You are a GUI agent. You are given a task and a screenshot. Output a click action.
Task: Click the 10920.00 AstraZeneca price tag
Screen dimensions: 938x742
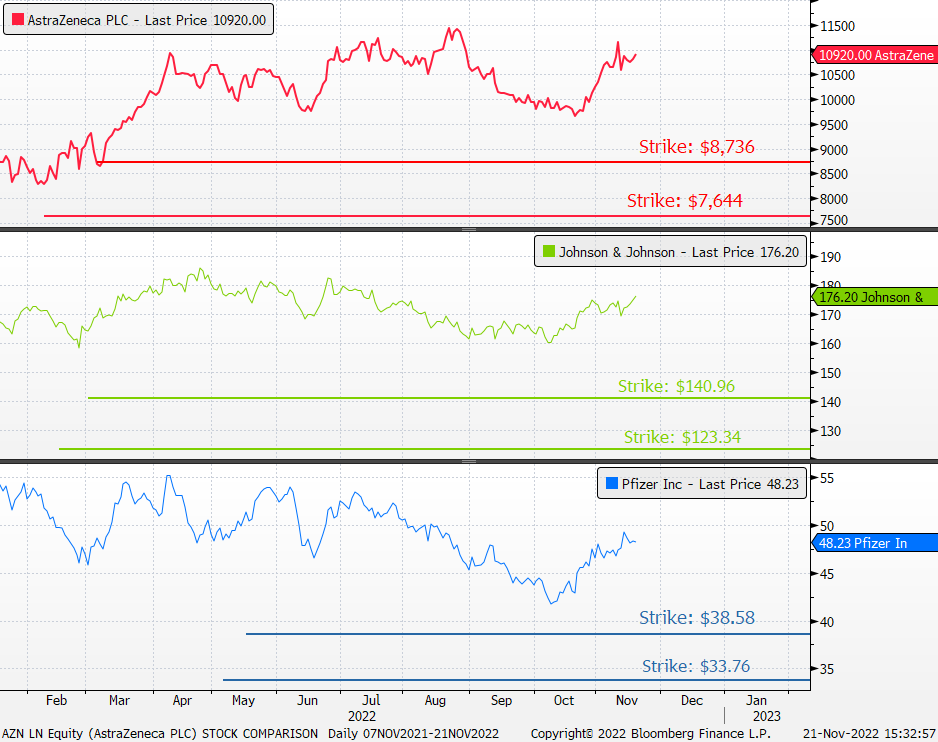tap(875, 55)
